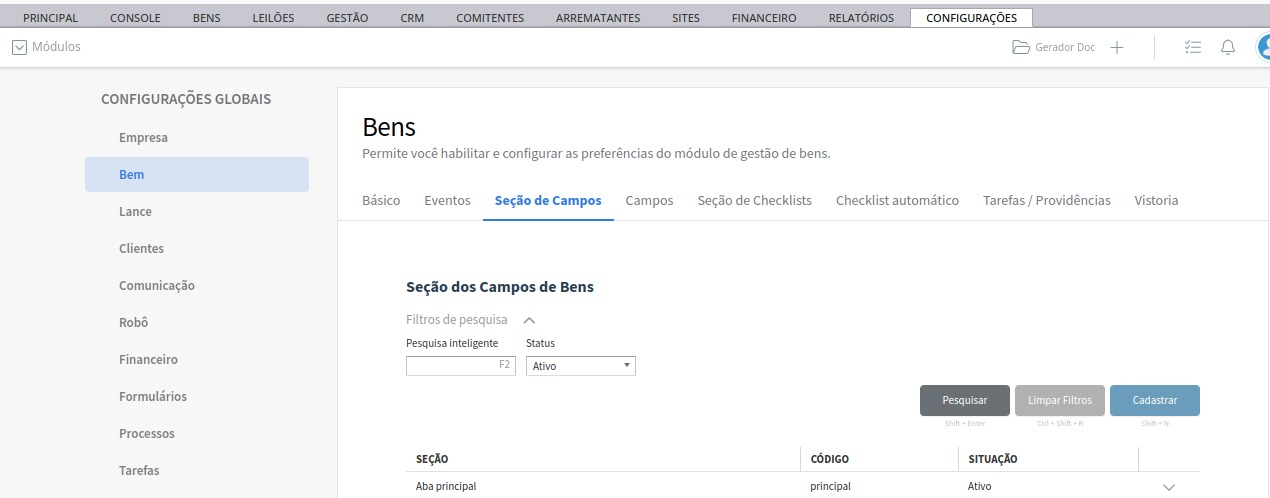Open the COMITENTES top tab

[490, 18]
